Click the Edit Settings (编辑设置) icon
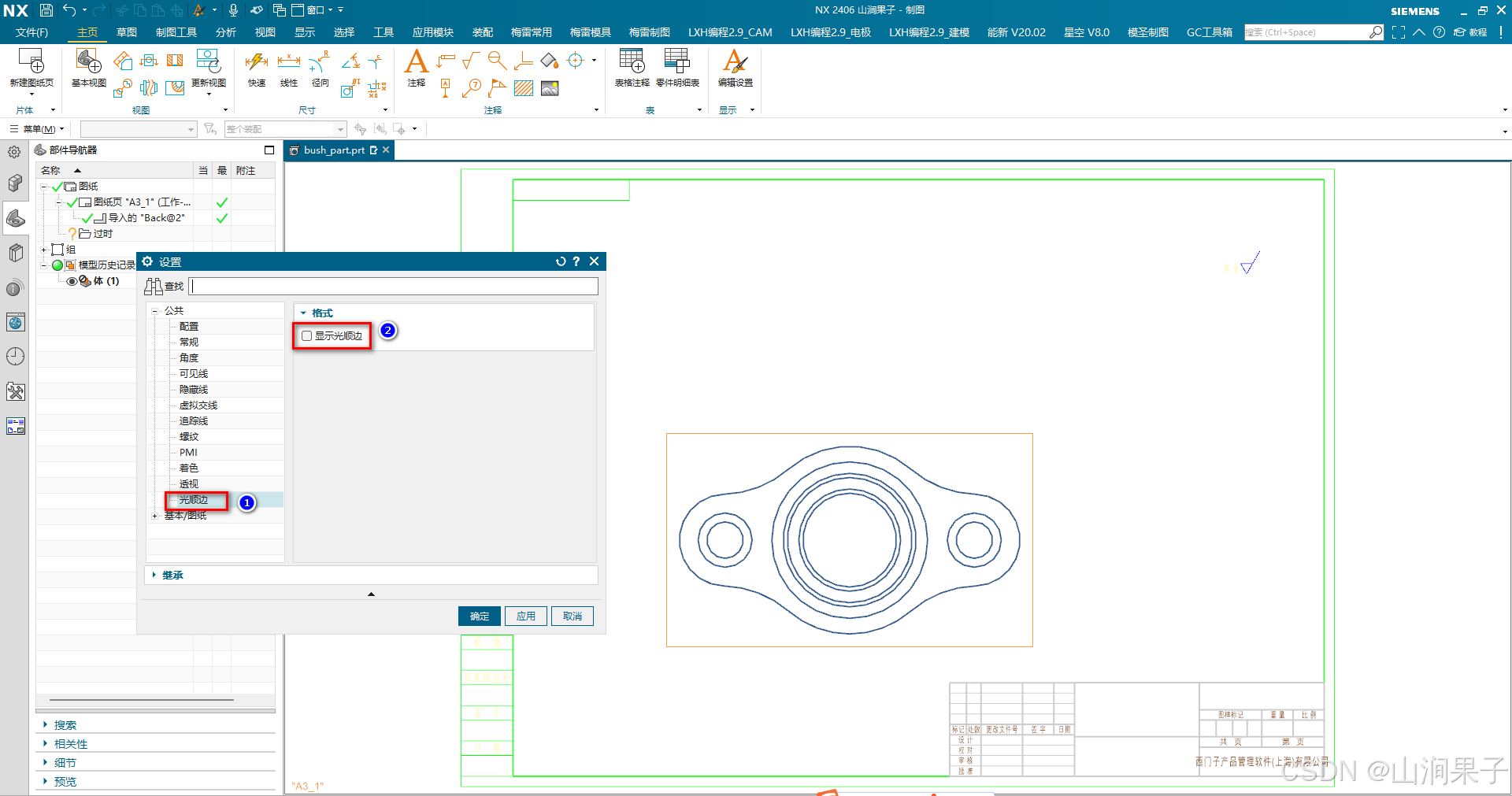 [x=735, y=61]
